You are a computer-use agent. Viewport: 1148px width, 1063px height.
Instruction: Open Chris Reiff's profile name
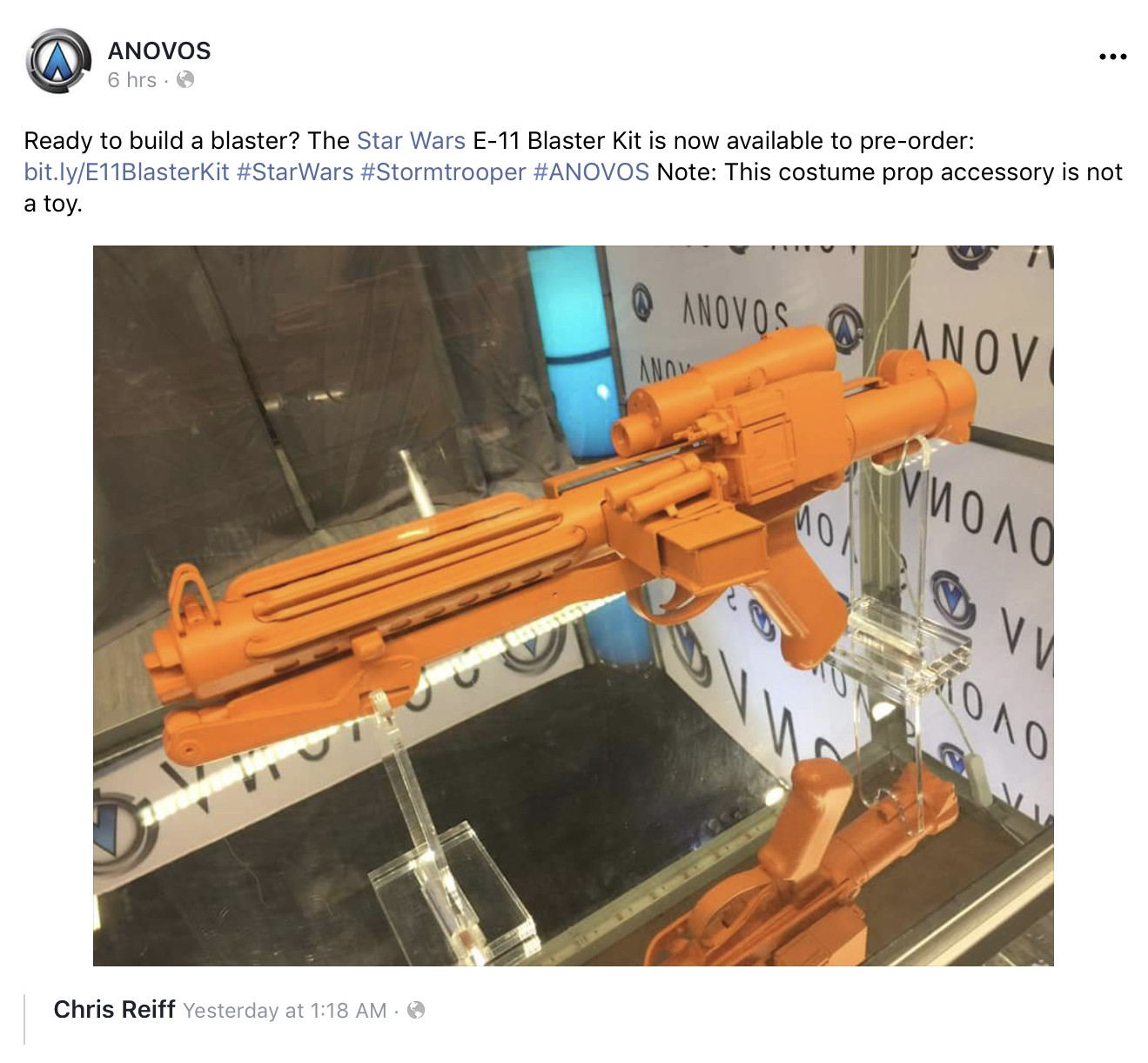click(x=115, y=1009)
